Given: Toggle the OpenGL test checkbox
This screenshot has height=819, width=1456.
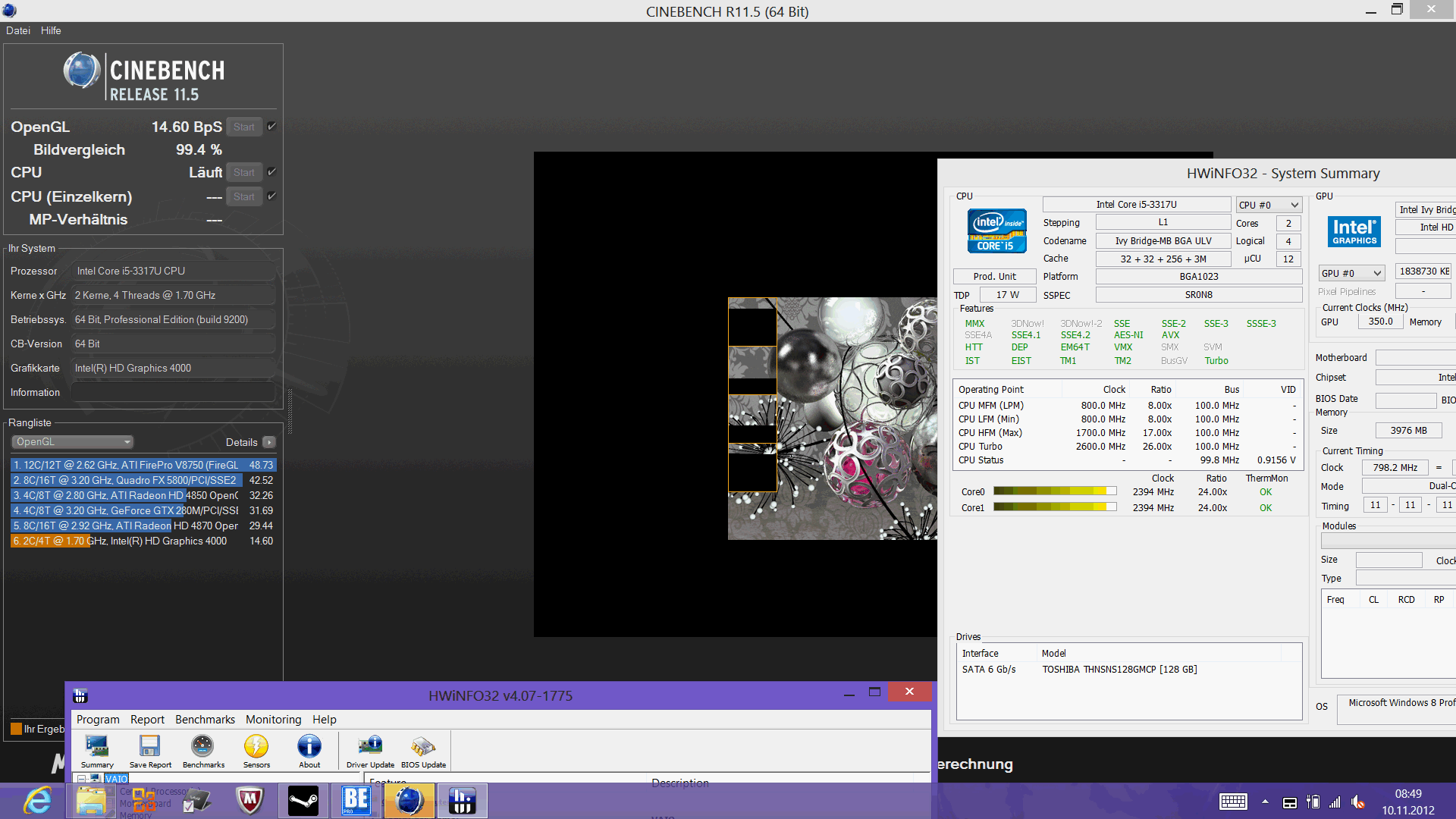Looking at the screenshot, I should [271, 127].
